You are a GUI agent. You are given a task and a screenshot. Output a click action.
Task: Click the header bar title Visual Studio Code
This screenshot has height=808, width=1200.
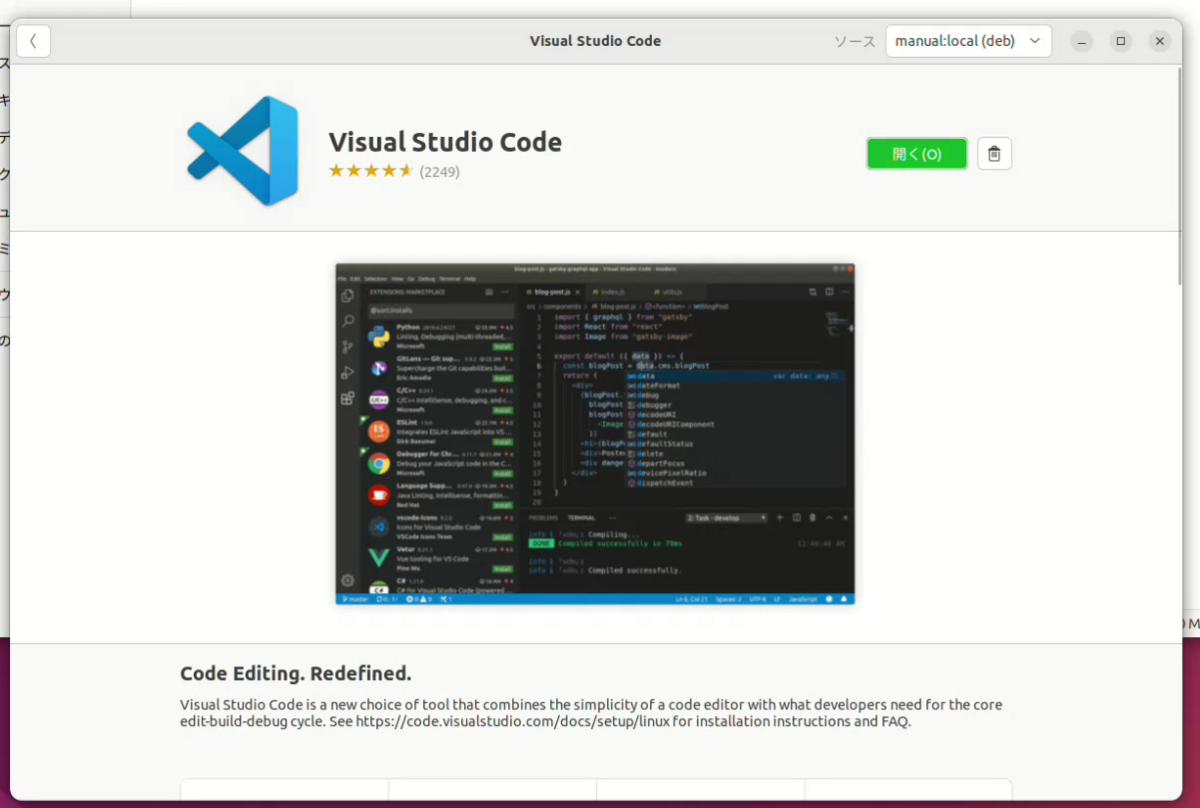pyautogui.click(x=595, y=41)
